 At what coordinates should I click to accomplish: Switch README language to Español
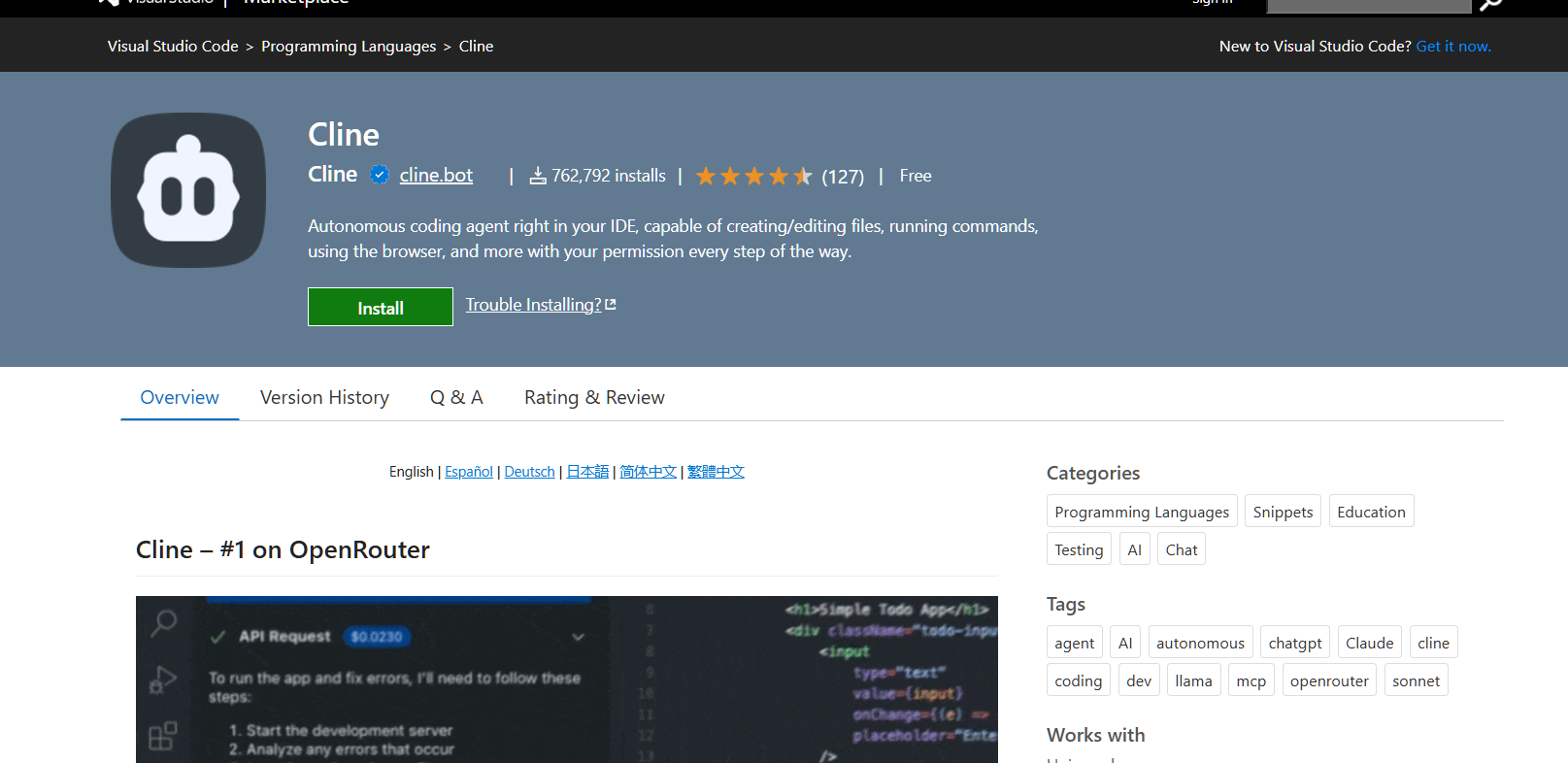469,472
